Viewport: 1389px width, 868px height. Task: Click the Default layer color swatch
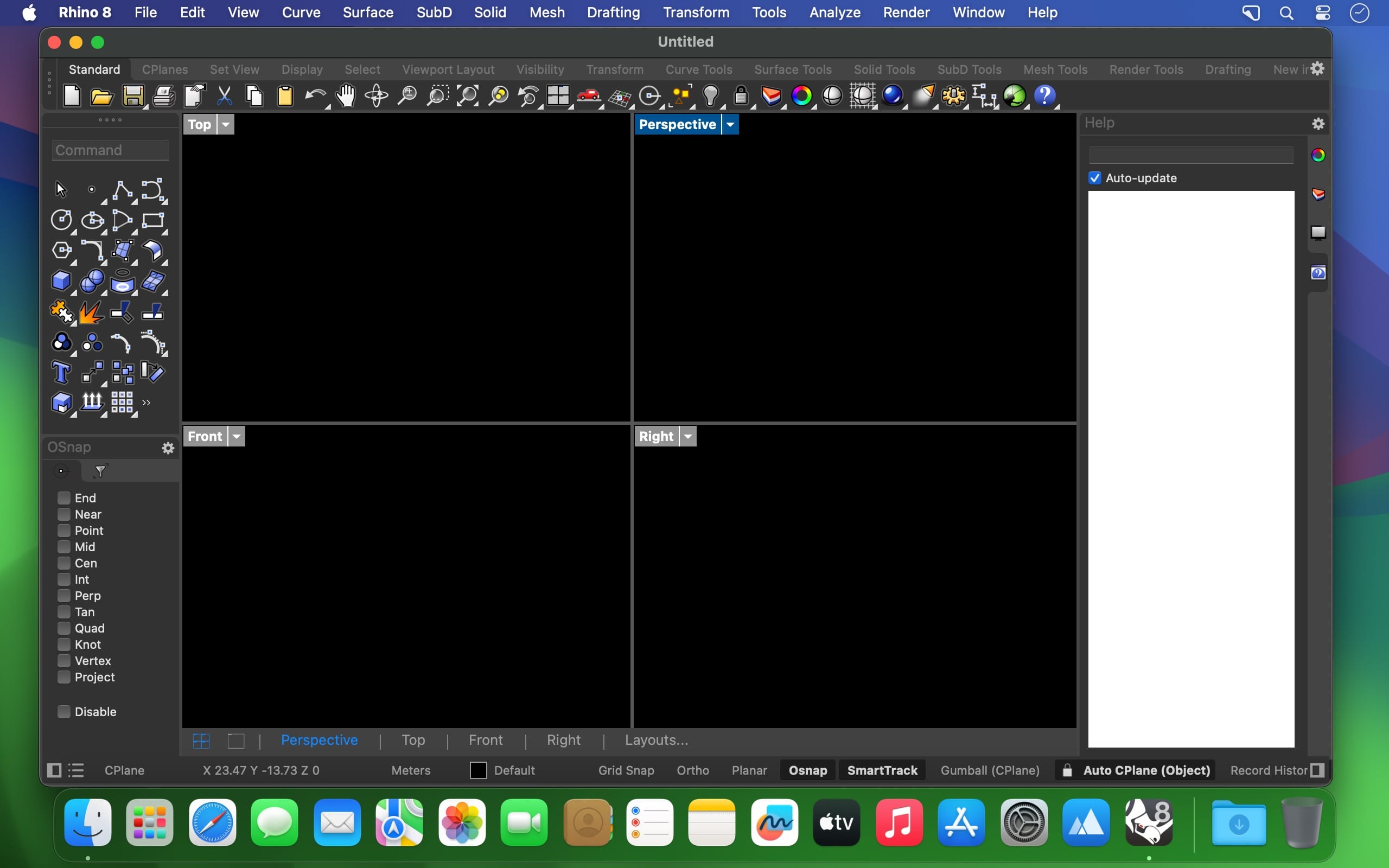(x=478, y=770)
